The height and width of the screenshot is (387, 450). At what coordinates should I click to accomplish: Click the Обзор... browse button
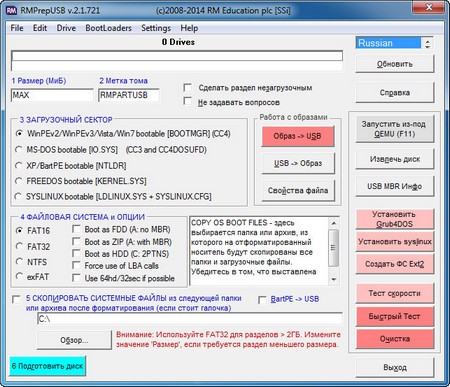(x=74, y=340)
